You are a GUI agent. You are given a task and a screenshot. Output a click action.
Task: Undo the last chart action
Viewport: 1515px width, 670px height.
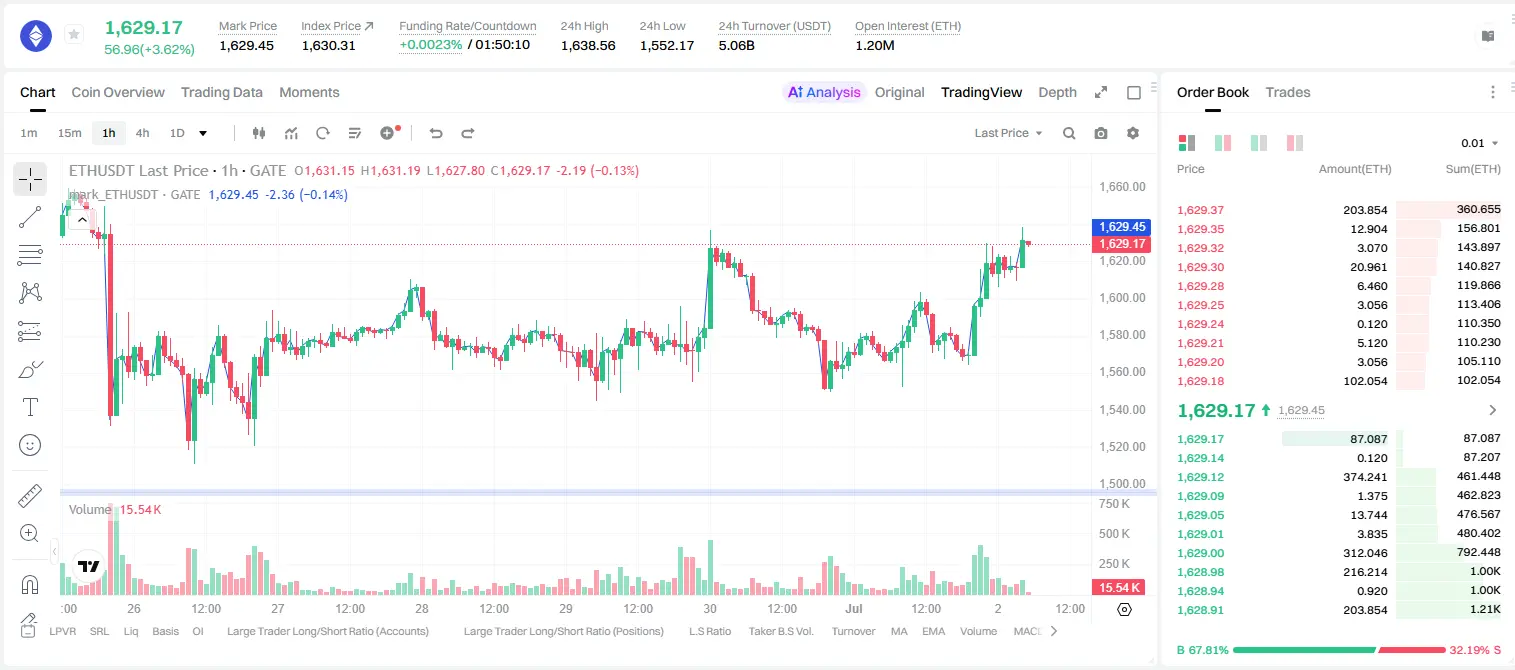[x=436, y=133]
